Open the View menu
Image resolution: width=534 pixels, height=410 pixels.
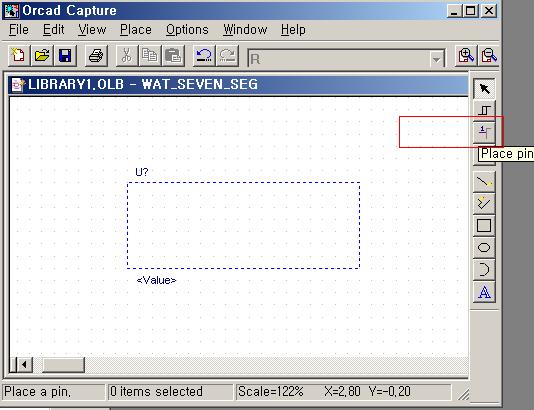tap(92, 30)
